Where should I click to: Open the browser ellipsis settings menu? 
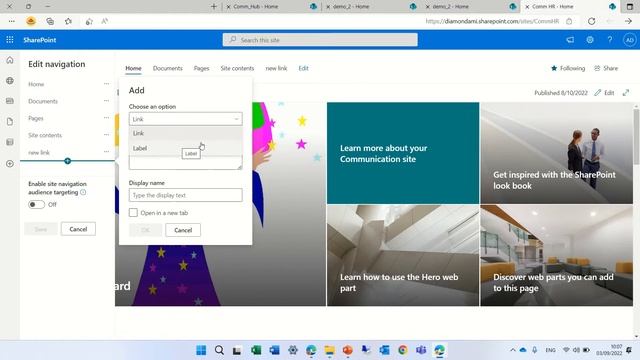11,21
